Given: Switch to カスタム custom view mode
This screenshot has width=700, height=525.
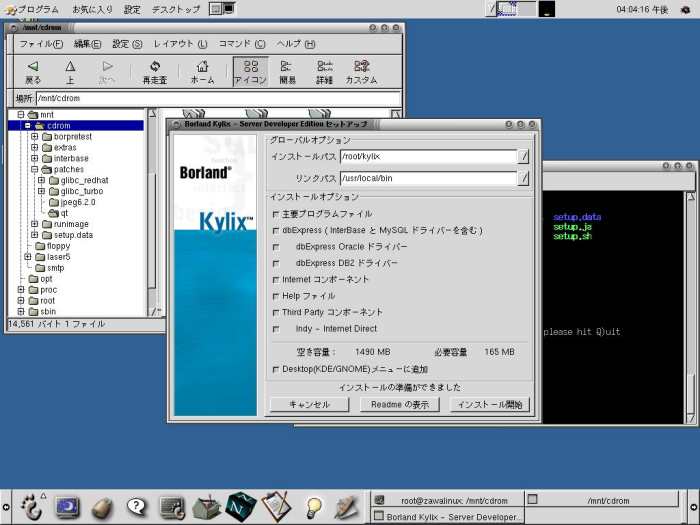Looking at the screenshot, I should (x=362, y=72).
